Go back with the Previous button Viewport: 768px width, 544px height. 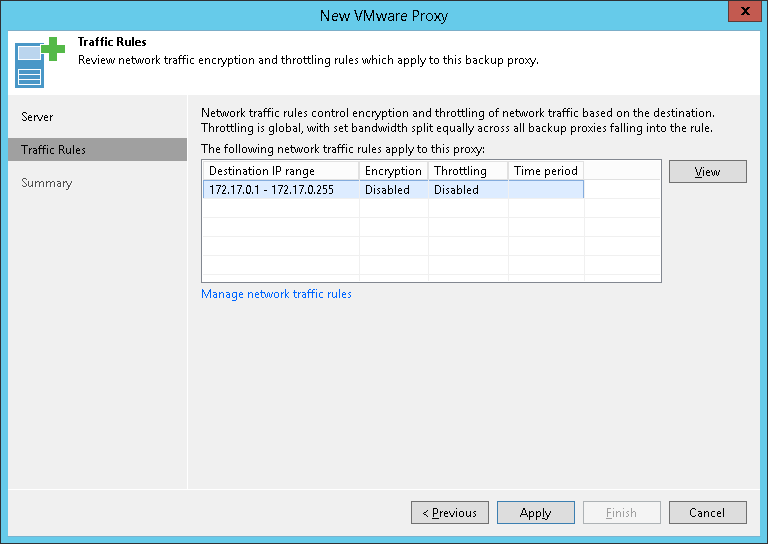click(449, 513)
